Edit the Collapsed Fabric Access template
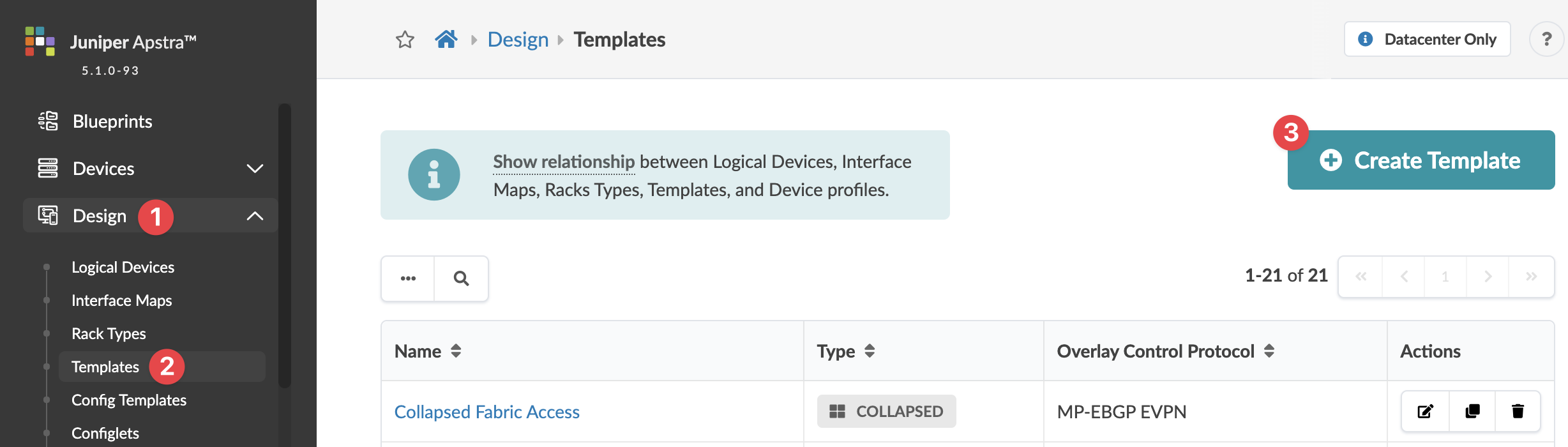 (x=1425, y=411)
